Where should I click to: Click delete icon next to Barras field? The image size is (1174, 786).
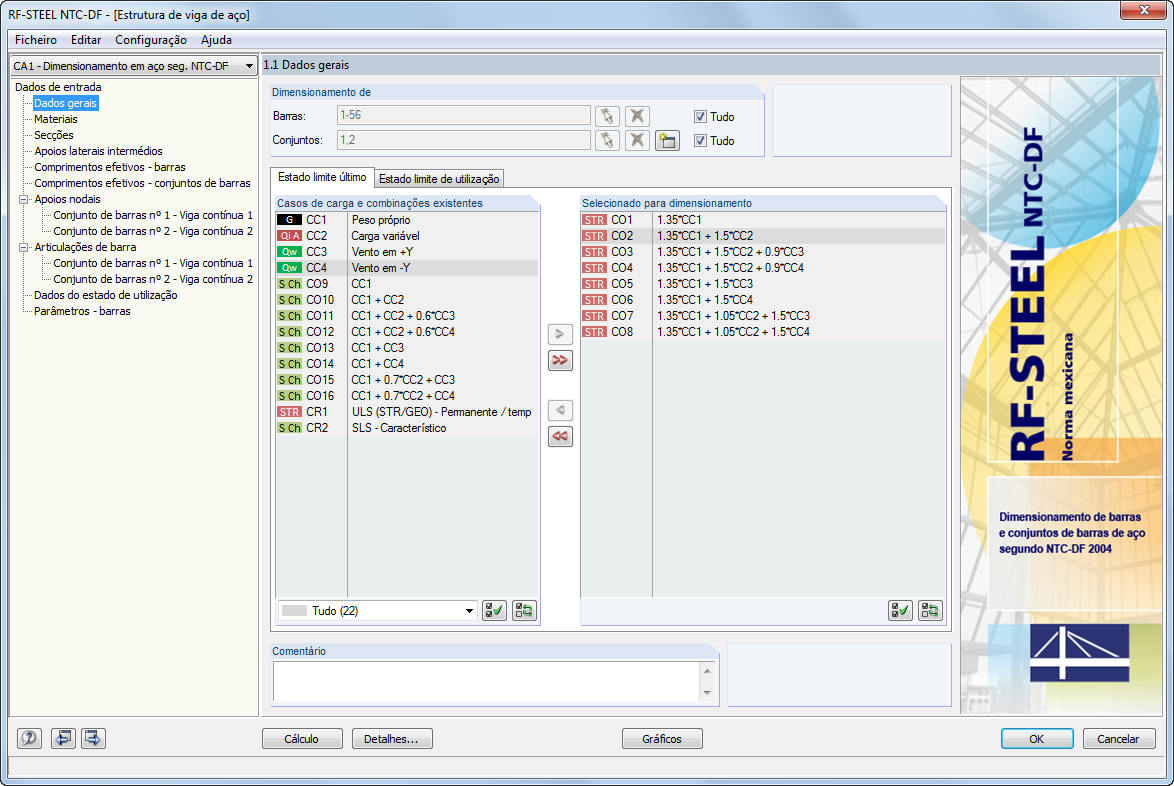tap(637, 116)
